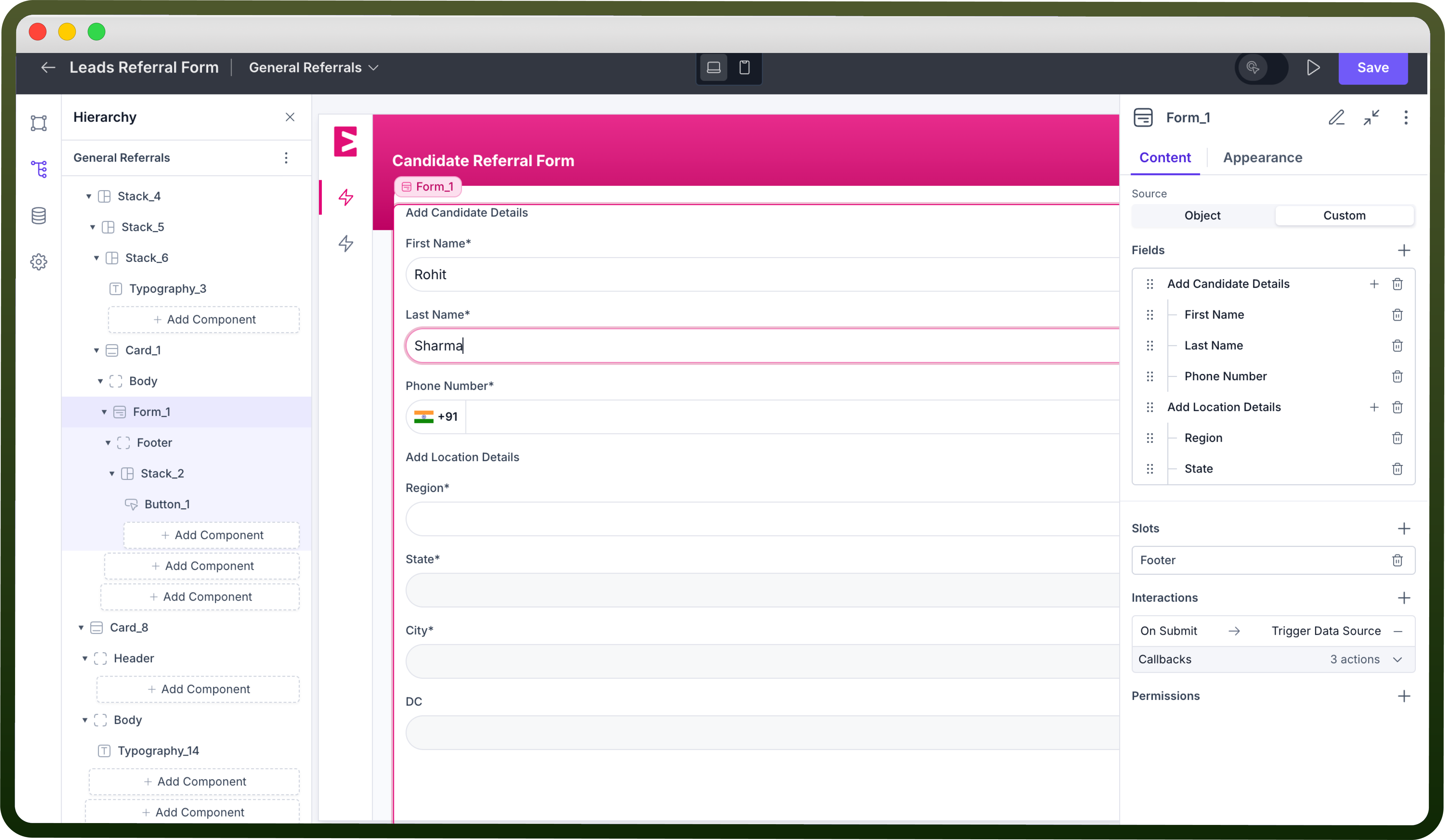Screen dimensions: 1445x840
Task: Collapse Footer node in hierarchy
Action: [x=108, y=443]
